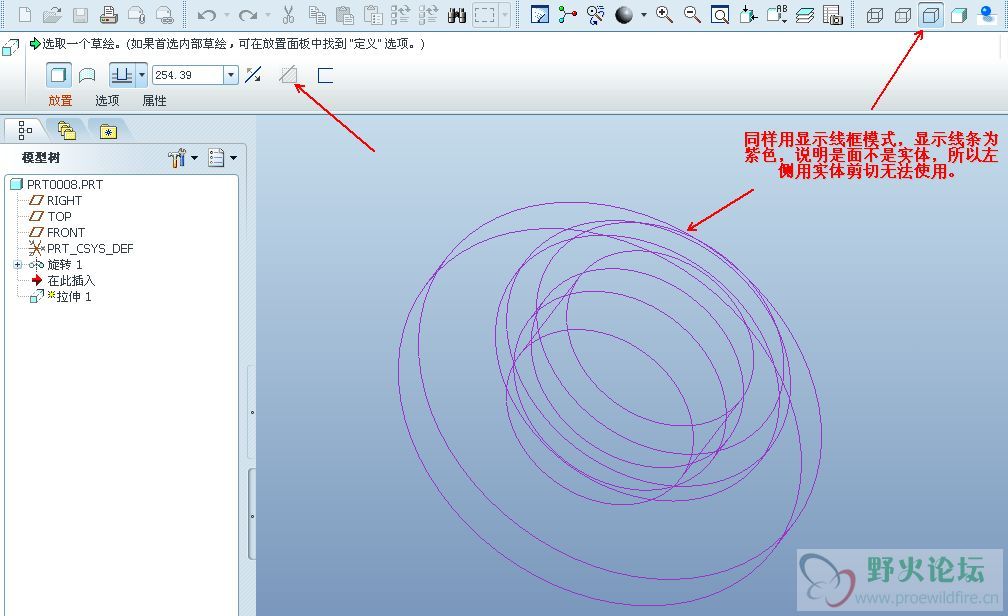Expand the 旋转 1 feature node
The height and width of the screenshot is (616, 1008).
pyautogui.click(x=17, y=264)
